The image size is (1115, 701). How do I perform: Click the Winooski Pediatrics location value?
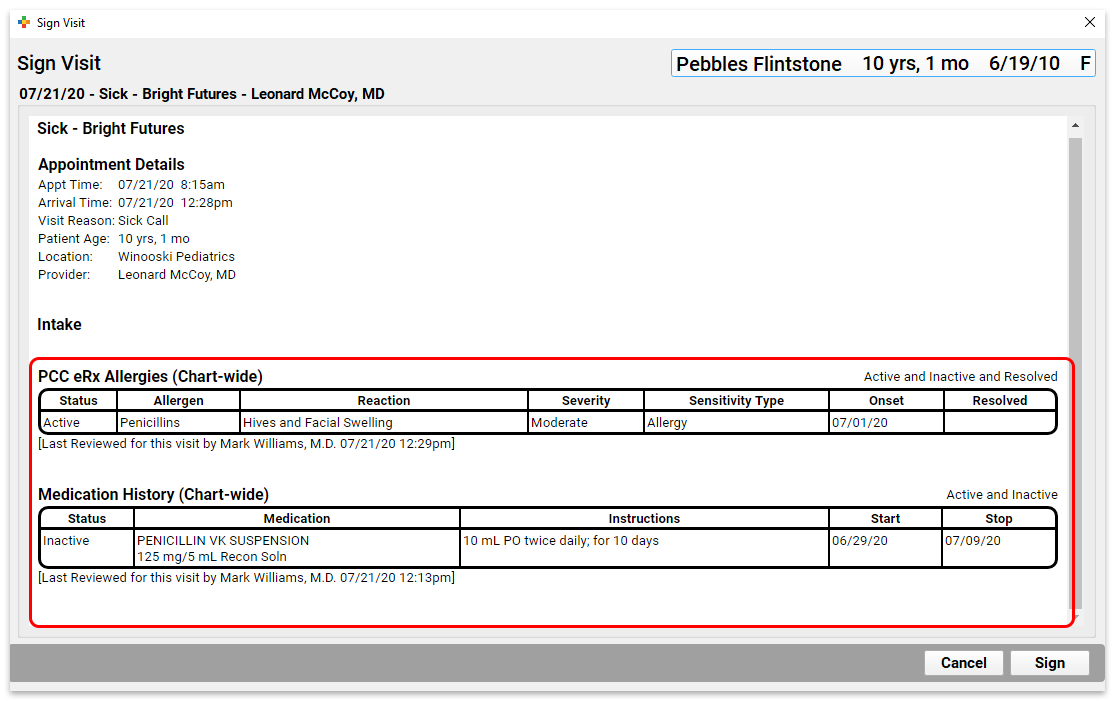176,257
